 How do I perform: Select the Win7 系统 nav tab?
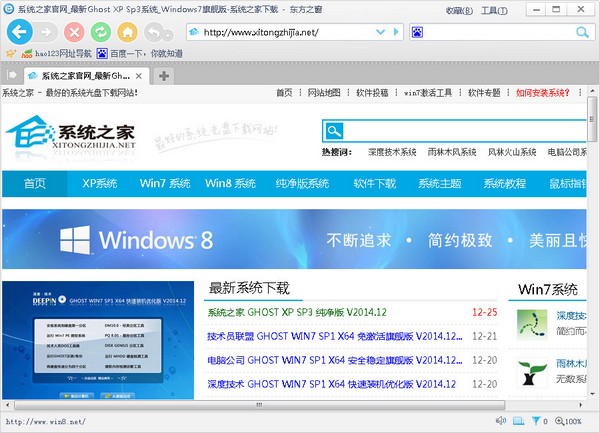165,184
